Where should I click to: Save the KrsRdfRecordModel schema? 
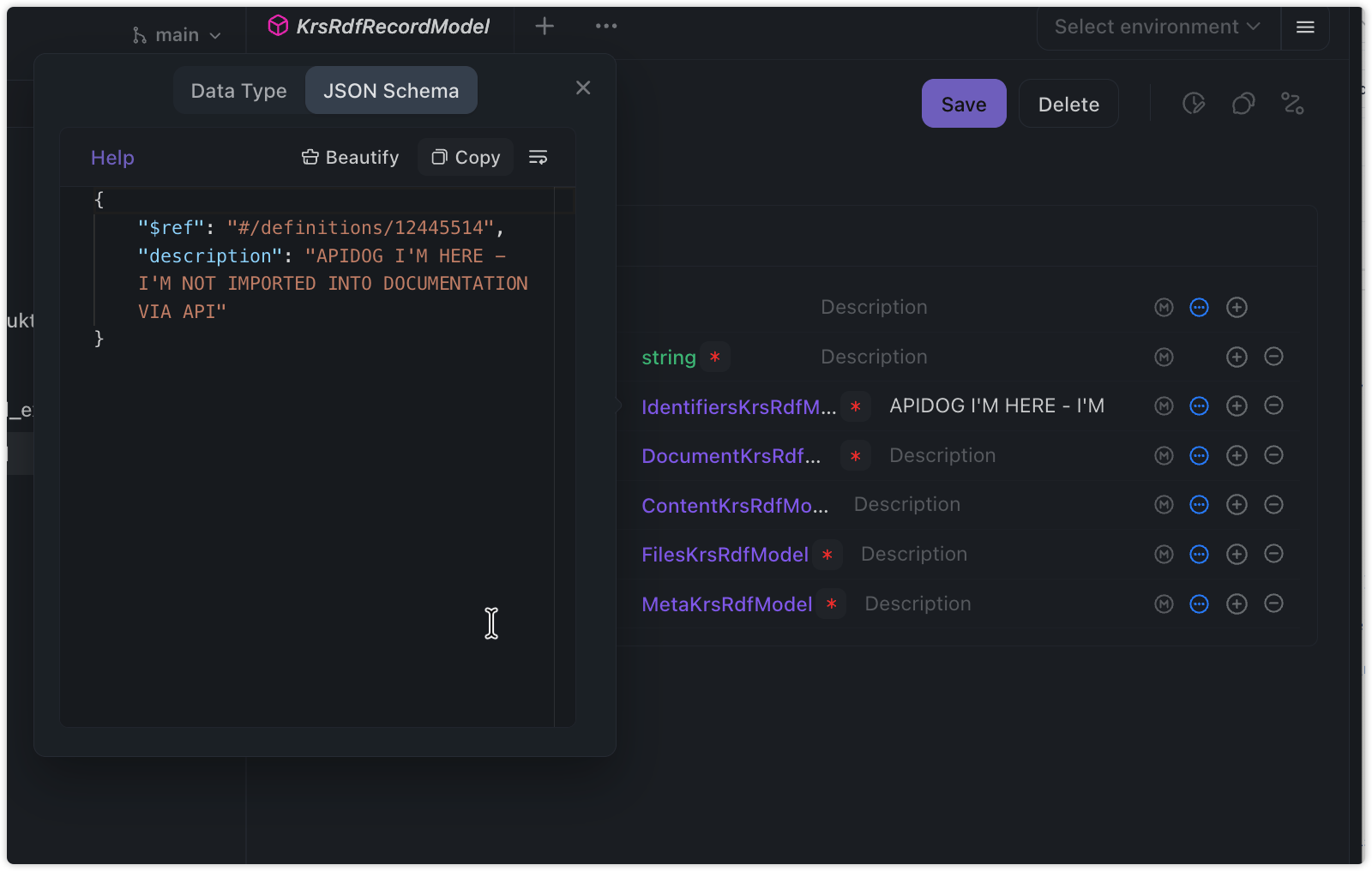pos(963,105)
